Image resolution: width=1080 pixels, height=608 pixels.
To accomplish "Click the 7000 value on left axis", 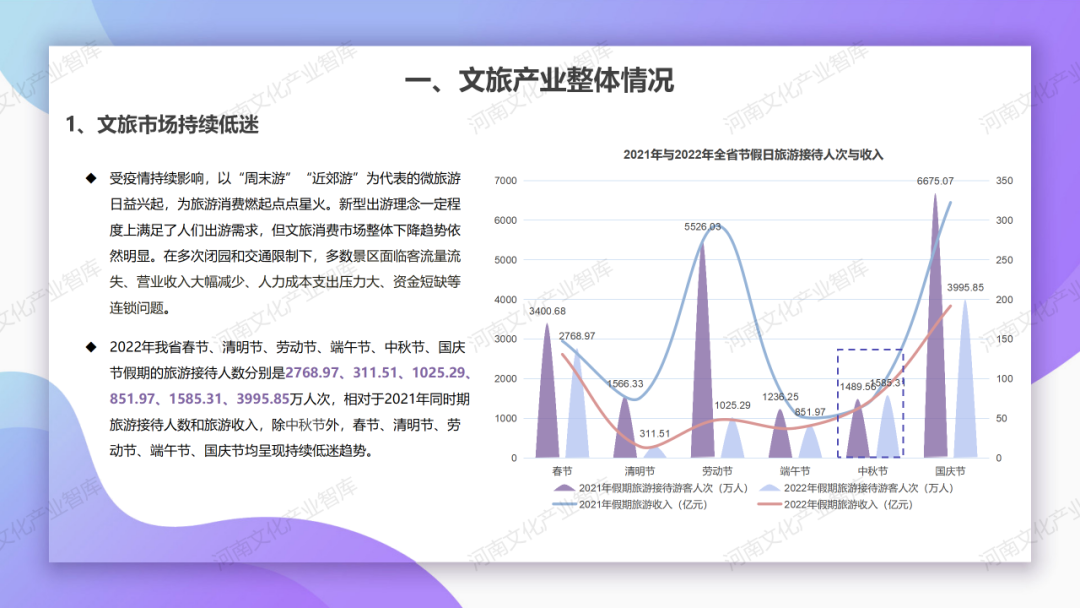I will 505,181.
